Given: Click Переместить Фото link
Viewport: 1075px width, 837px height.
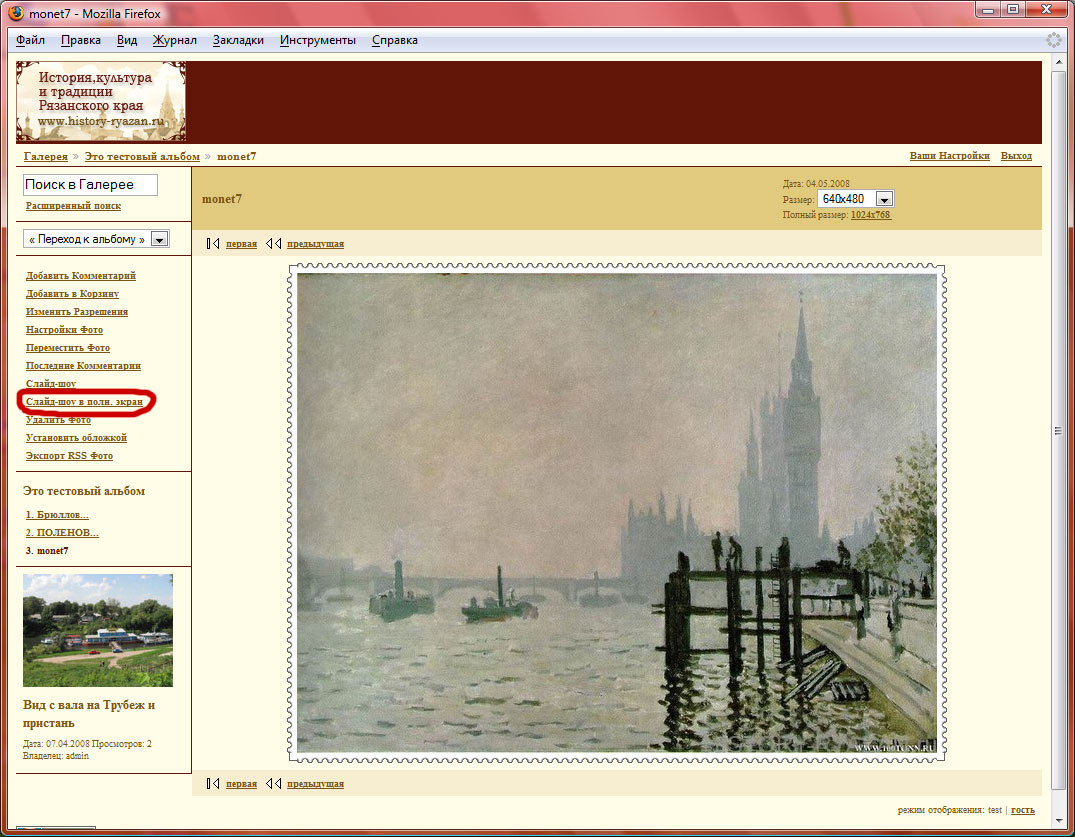Looking at the screenshot, I should click(68, 348).
